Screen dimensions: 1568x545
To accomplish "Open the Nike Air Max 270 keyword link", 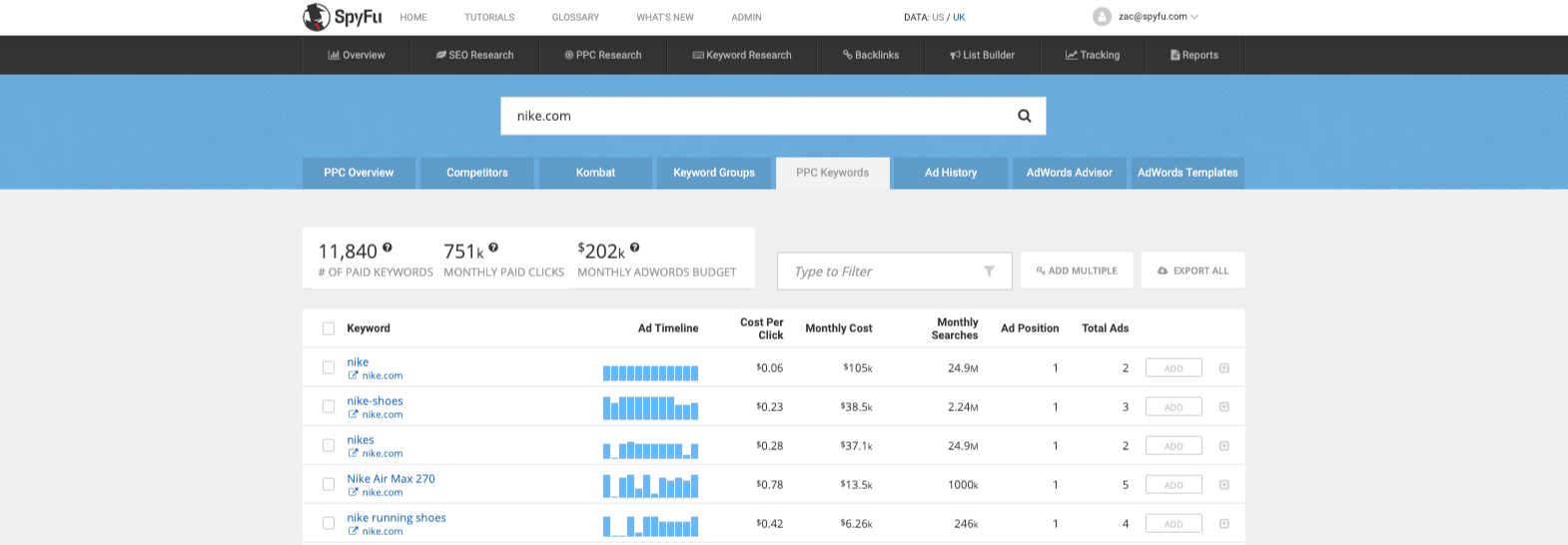I will [392, 479].
